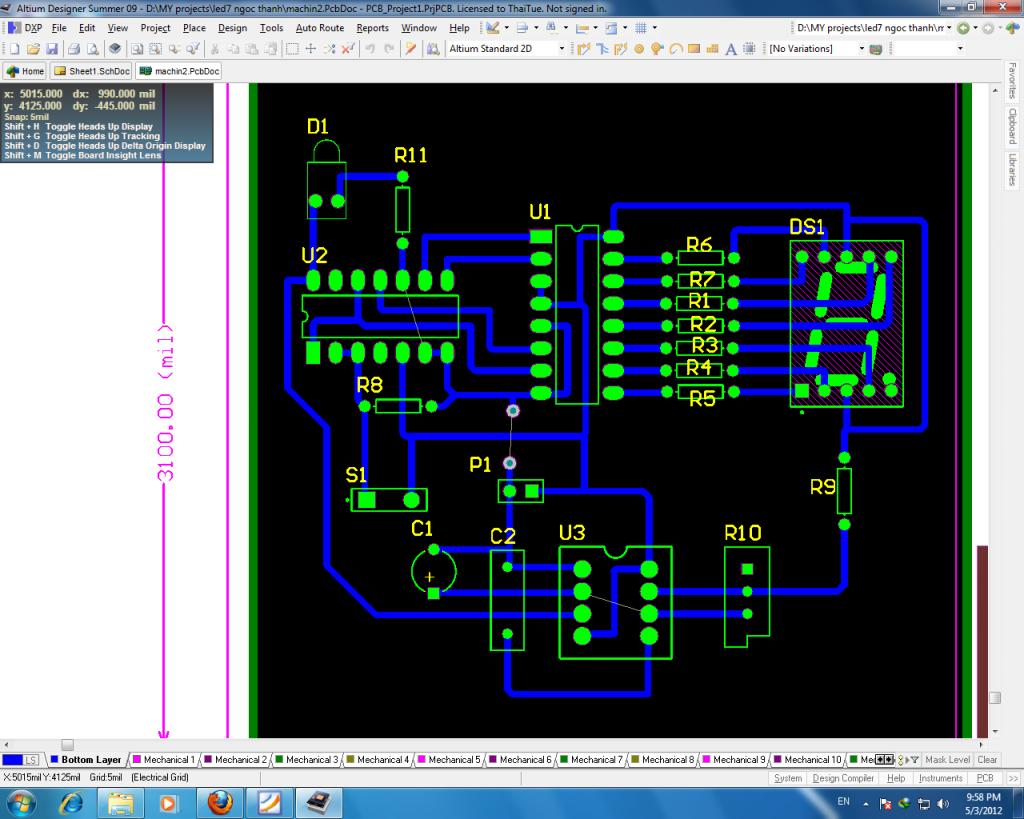Image resolution: width=1024 pixels, height=819 pixels.
Task: Open the Auto Route menu
Action: pyautogui.click(x=319, y=28)
